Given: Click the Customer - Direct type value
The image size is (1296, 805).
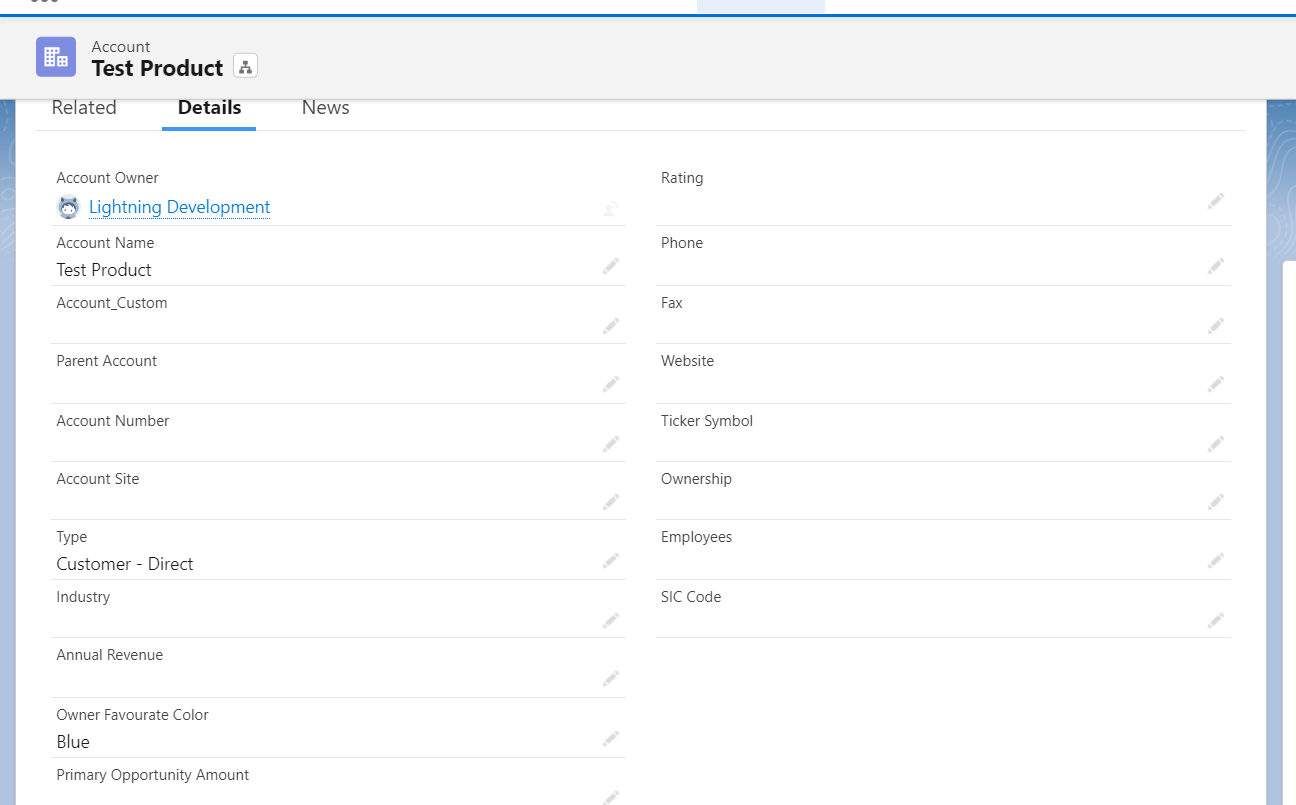Looking at the screenshot, I should click(x=125, y=564).
